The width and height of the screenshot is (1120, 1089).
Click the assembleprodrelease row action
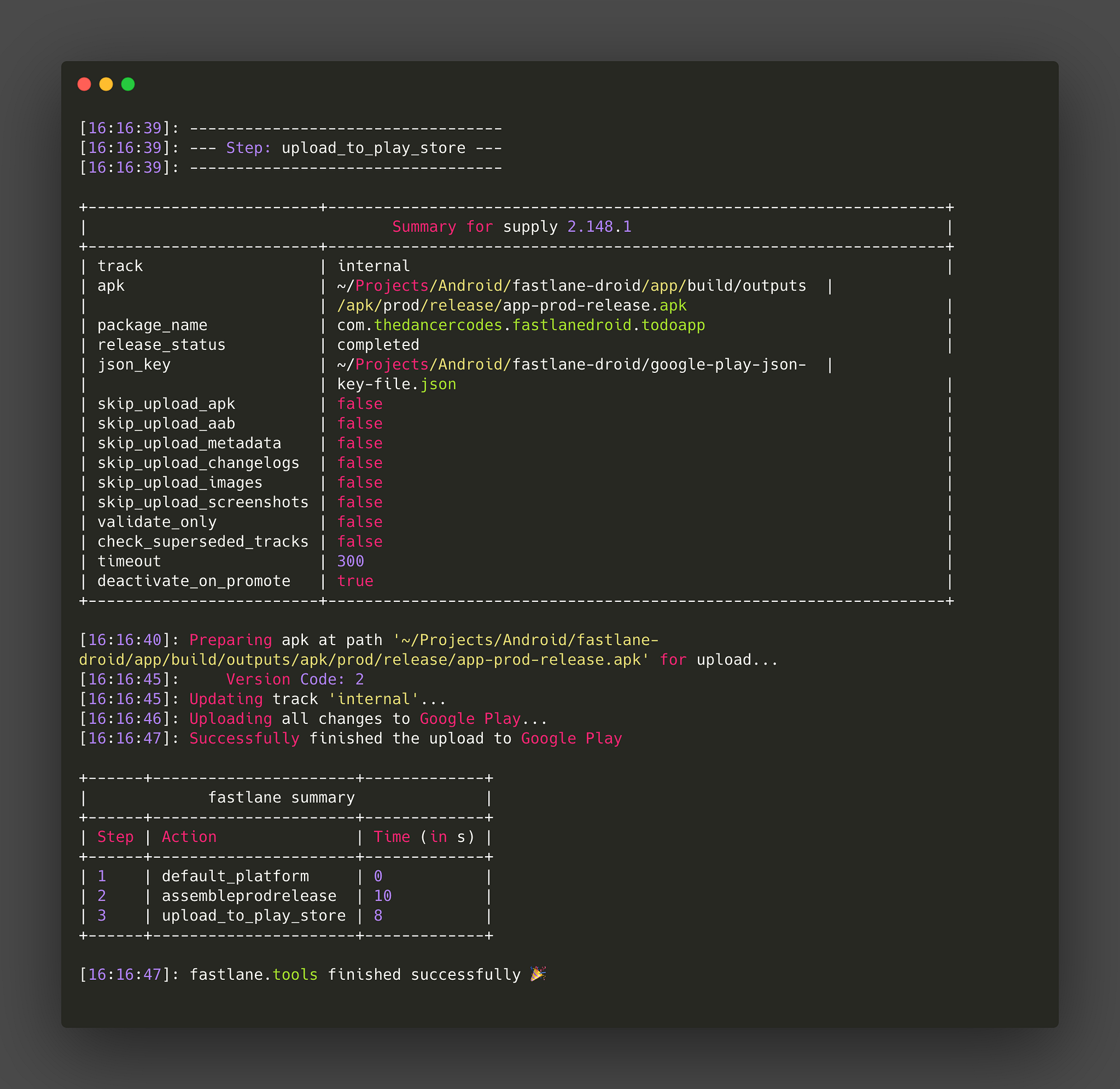[249, 896]
